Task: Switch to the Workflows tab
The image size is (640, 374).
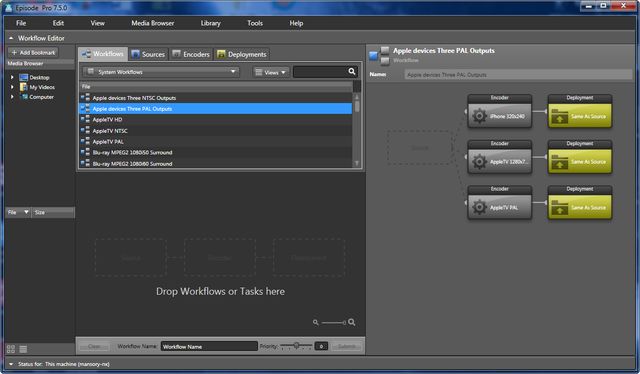Action: tap(102, 54)
